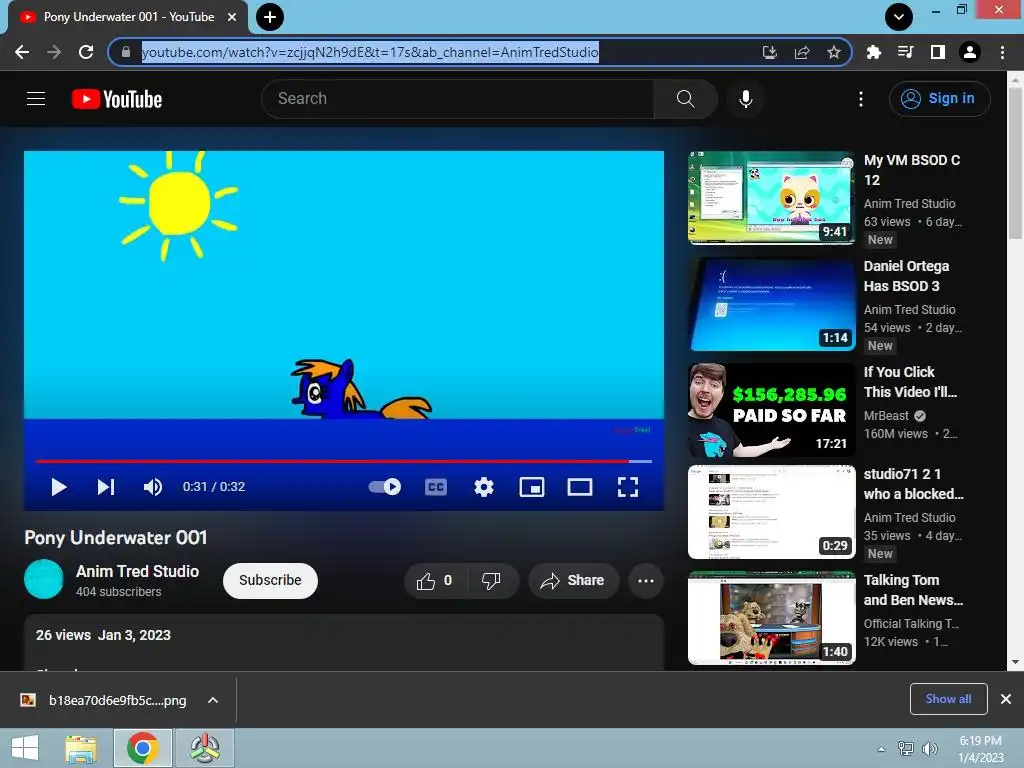Image resolution: width=1024 pixels, height=768 pixels.
Task: Go to YouTube home logo
Action: pyautogui.click(x=117, y=99)
